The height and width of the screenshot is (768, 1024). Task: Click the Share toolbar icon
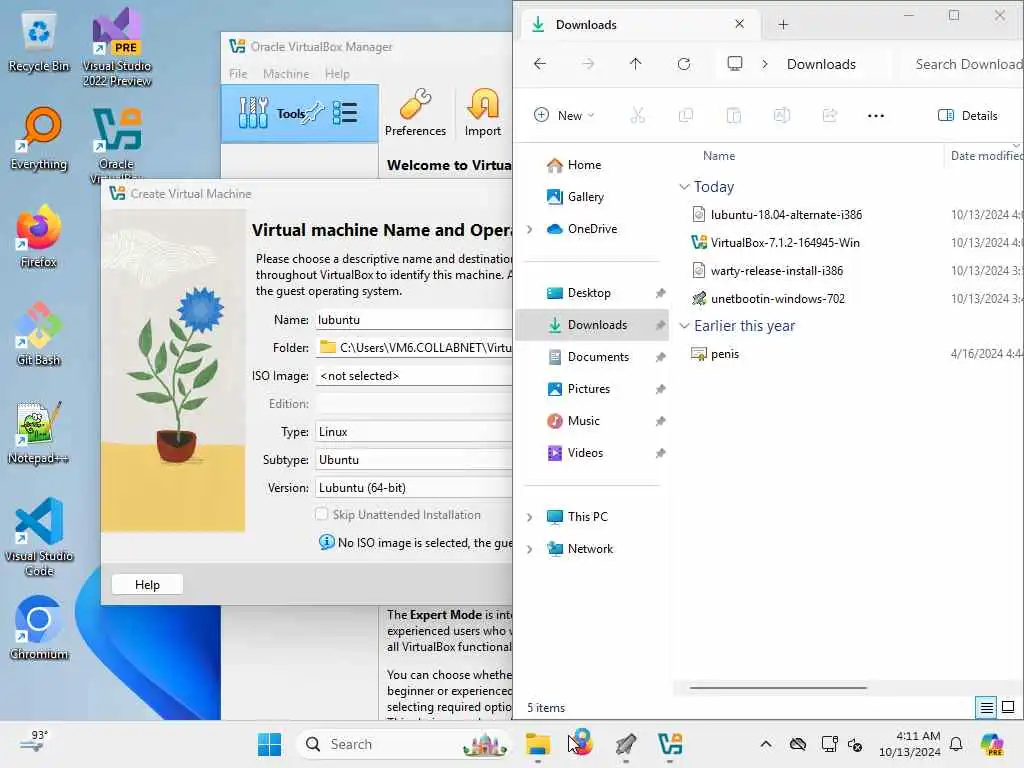829,116
